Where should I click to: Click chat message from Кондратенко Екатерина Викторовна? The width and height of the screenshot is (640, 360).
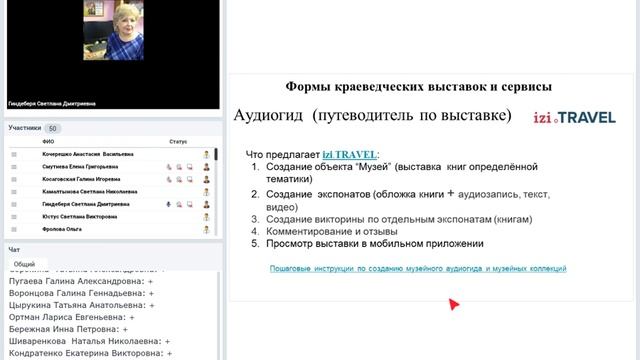90,353
